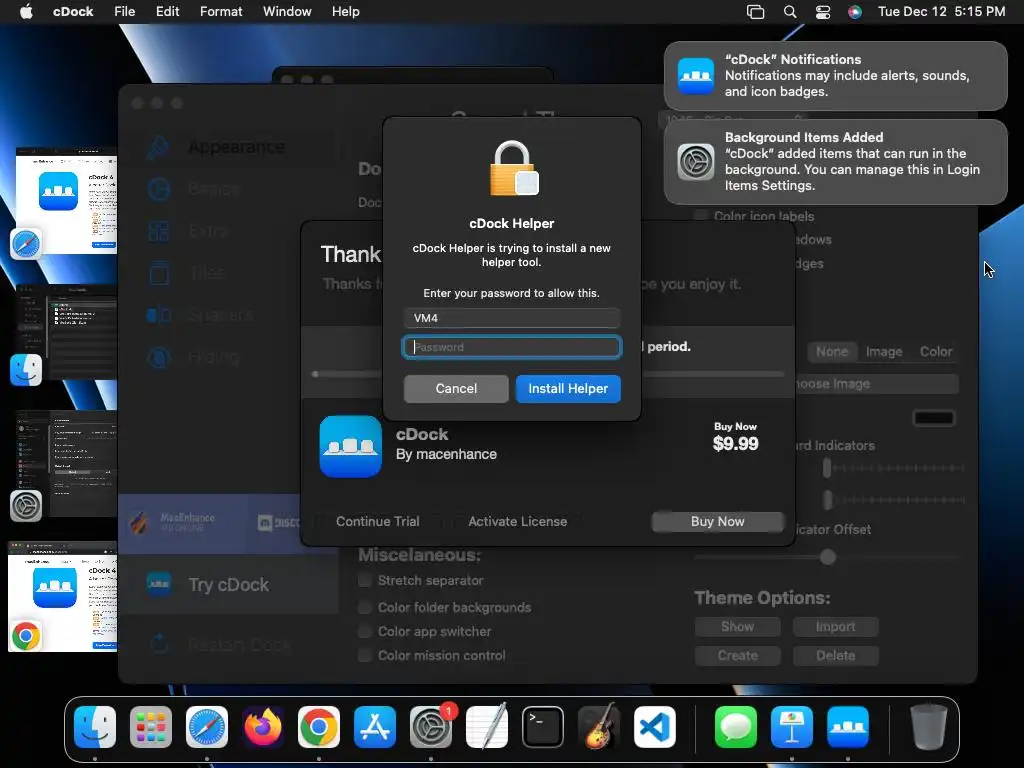
Task: Click the cDock app icon in trial window
Action: pos(351,446)
